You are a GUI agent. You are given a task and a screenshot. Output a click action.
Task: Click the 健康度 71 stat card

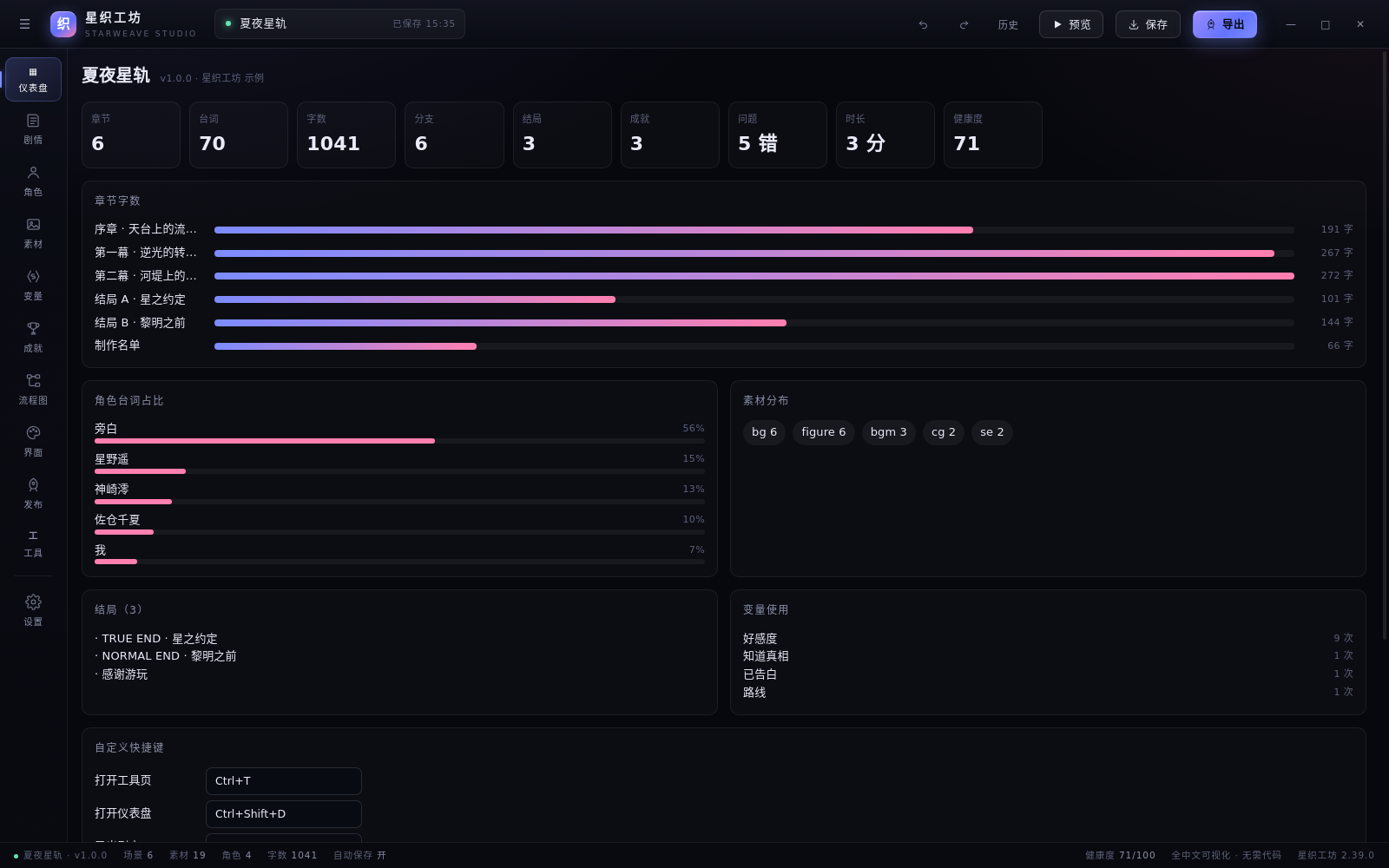tap(993, 135)
